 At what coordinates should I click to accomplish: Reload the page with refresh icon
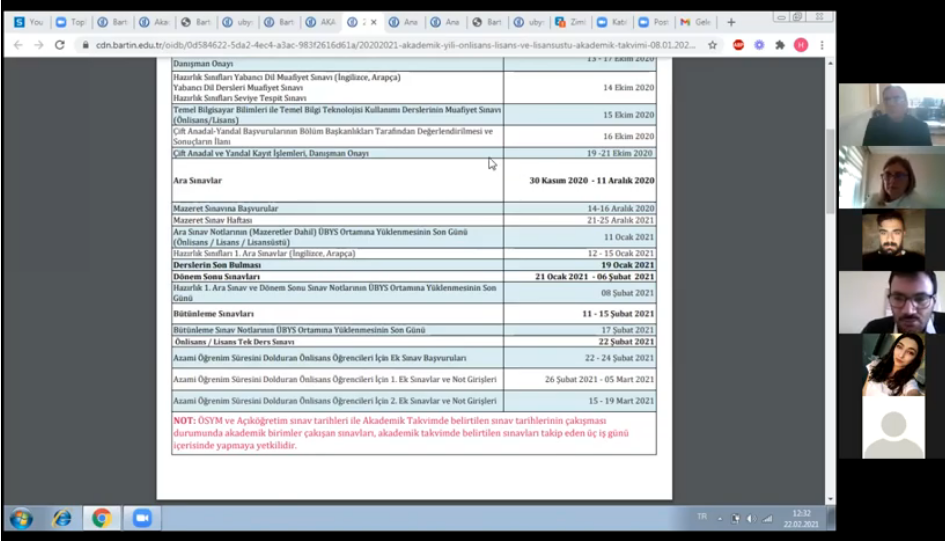[60, 45]
